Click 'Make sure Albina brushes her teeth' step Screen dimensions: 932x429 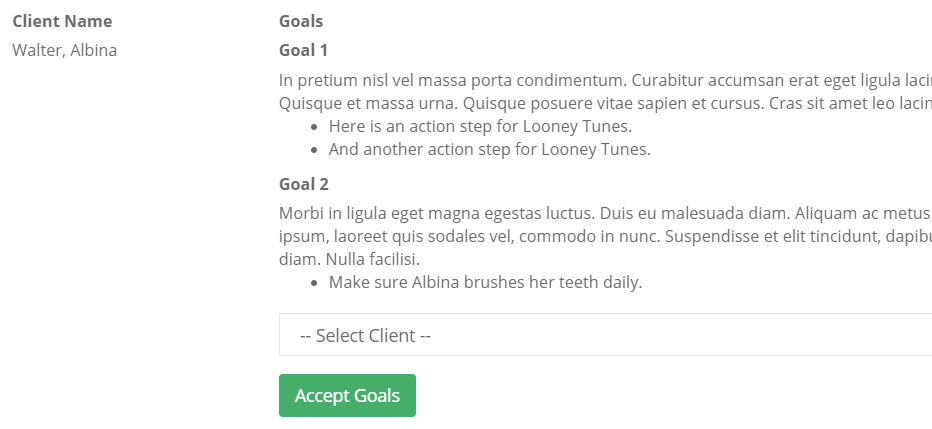485,282
